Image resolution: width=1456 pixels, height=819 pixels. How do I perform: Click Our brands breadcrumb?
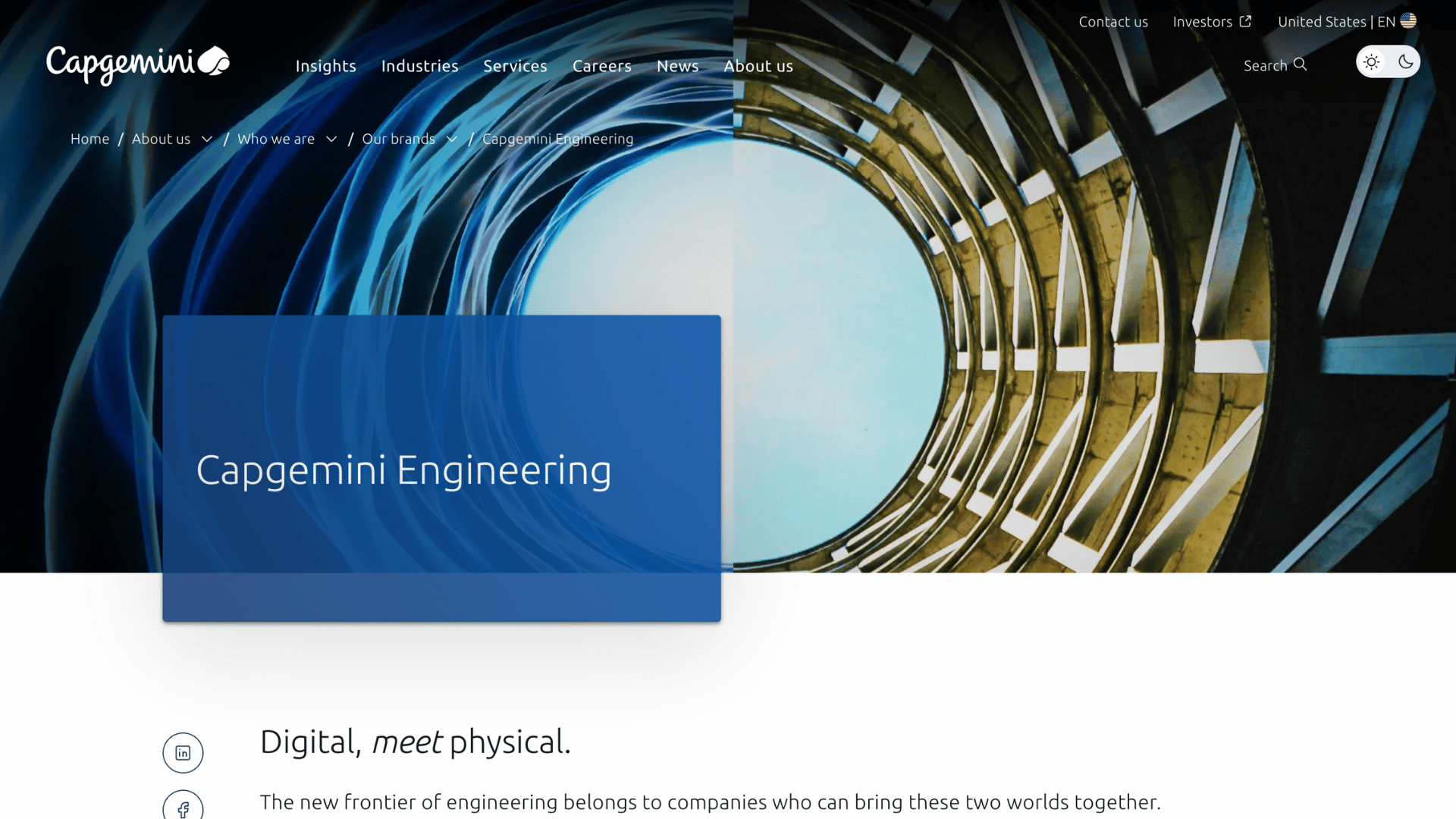pos(398,139)
